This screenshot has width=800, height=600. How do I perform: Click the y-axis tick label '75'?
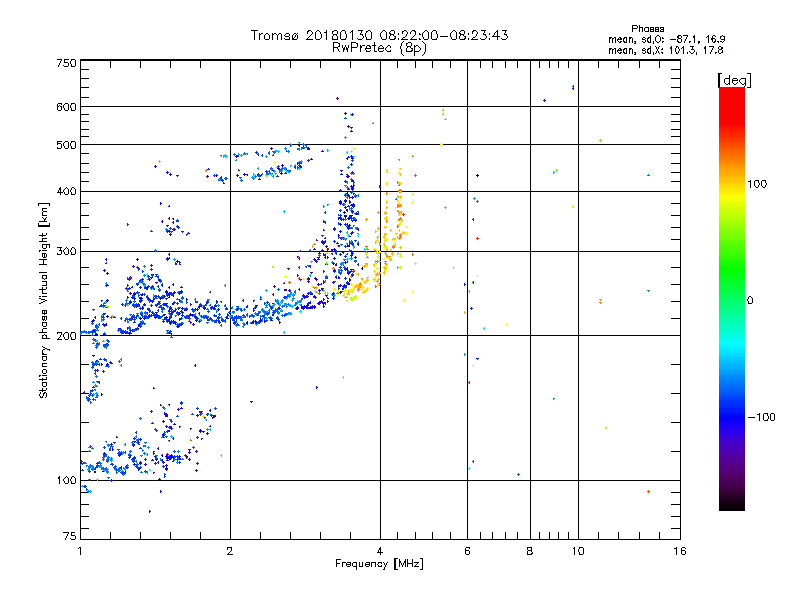pos(70,536)
